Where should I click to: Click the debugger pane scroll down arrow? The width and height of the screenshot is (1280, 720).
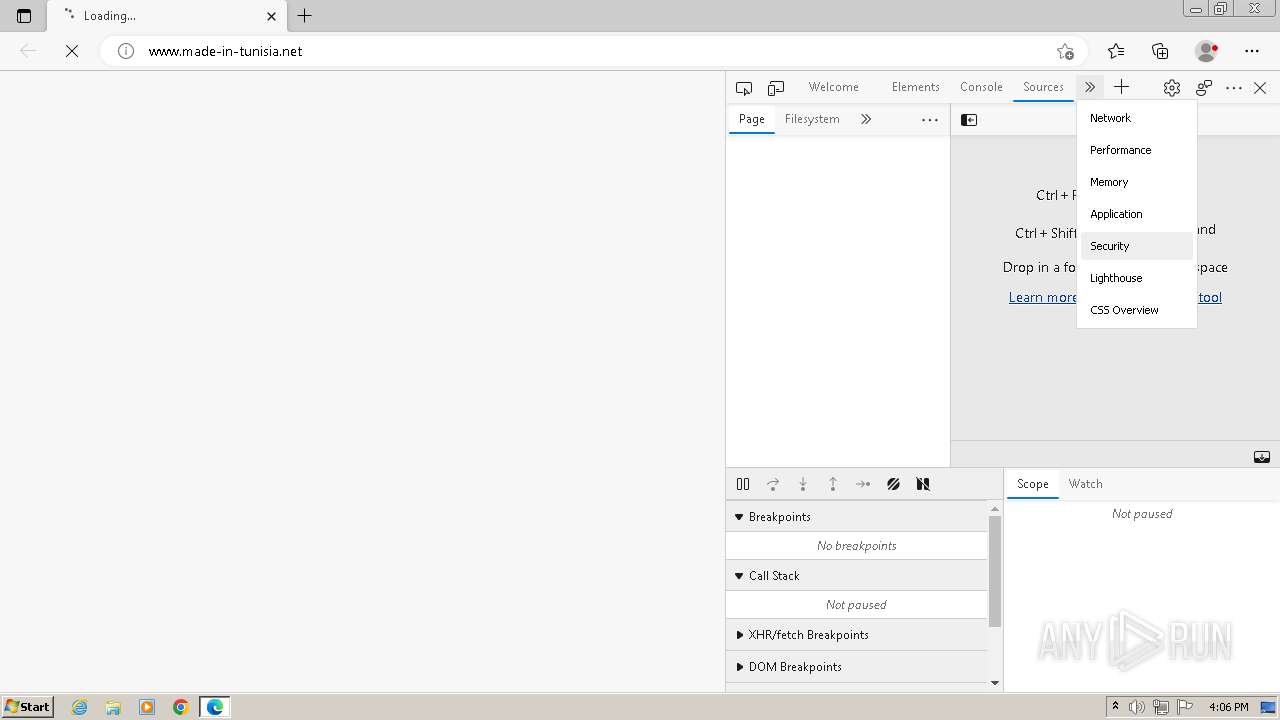(995, 683)
